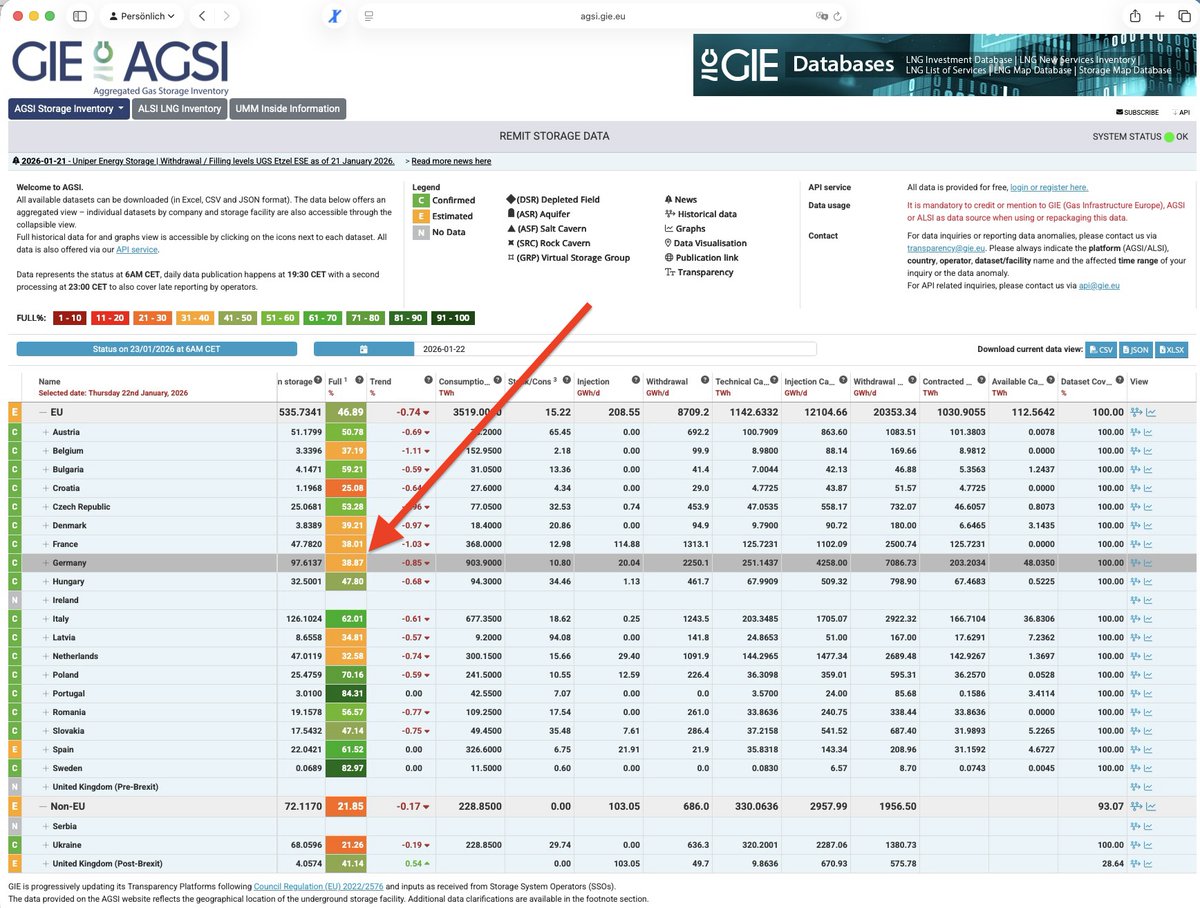Image resolution: width=1200 pixels, height=908 pixels.
Task: Open graph icon for Italy
Action: [1150, 619]
